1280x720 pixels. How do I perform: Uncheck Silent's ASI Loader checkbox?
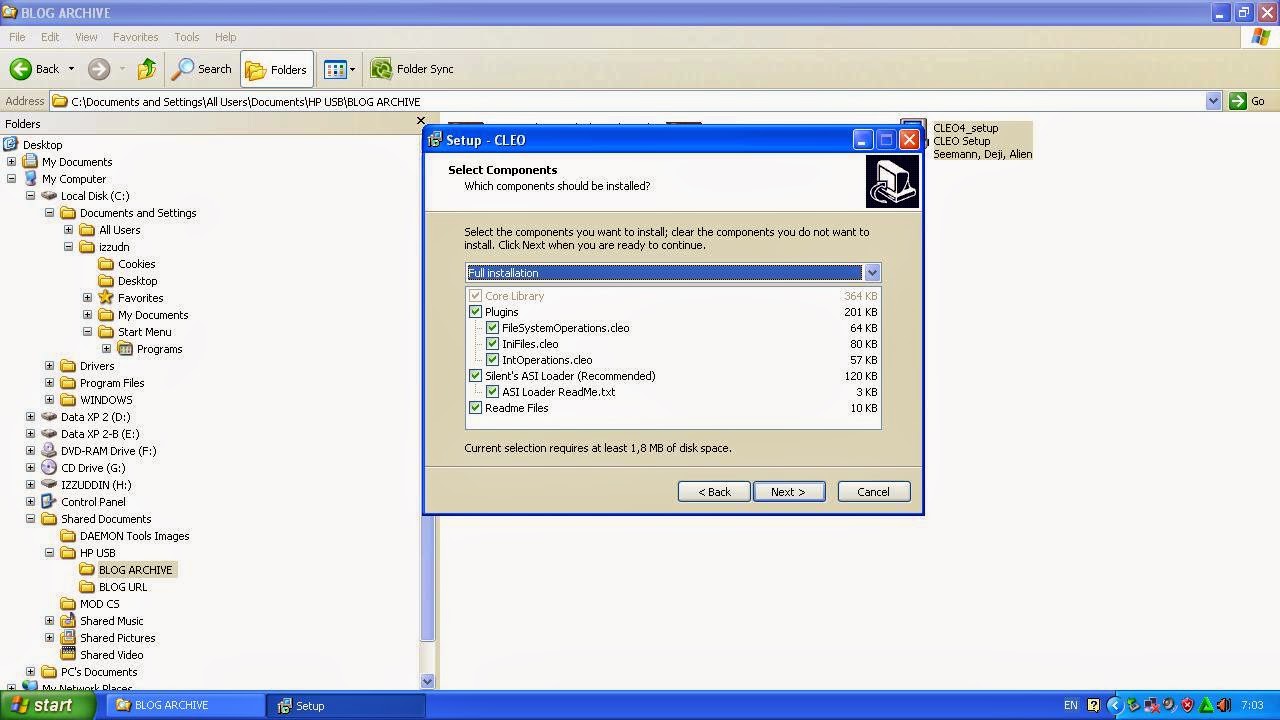coord(476,376)
